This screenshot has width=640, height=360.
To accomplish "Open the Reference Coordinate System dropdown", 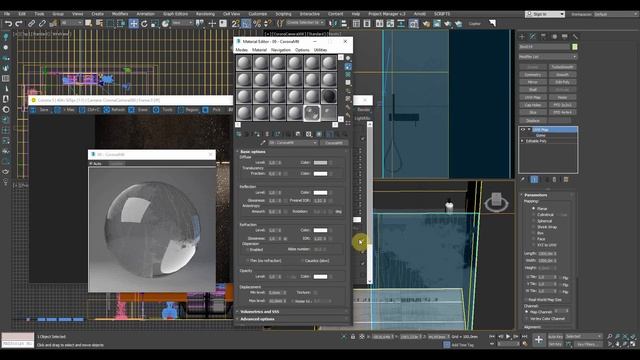I will click(182, 23).
